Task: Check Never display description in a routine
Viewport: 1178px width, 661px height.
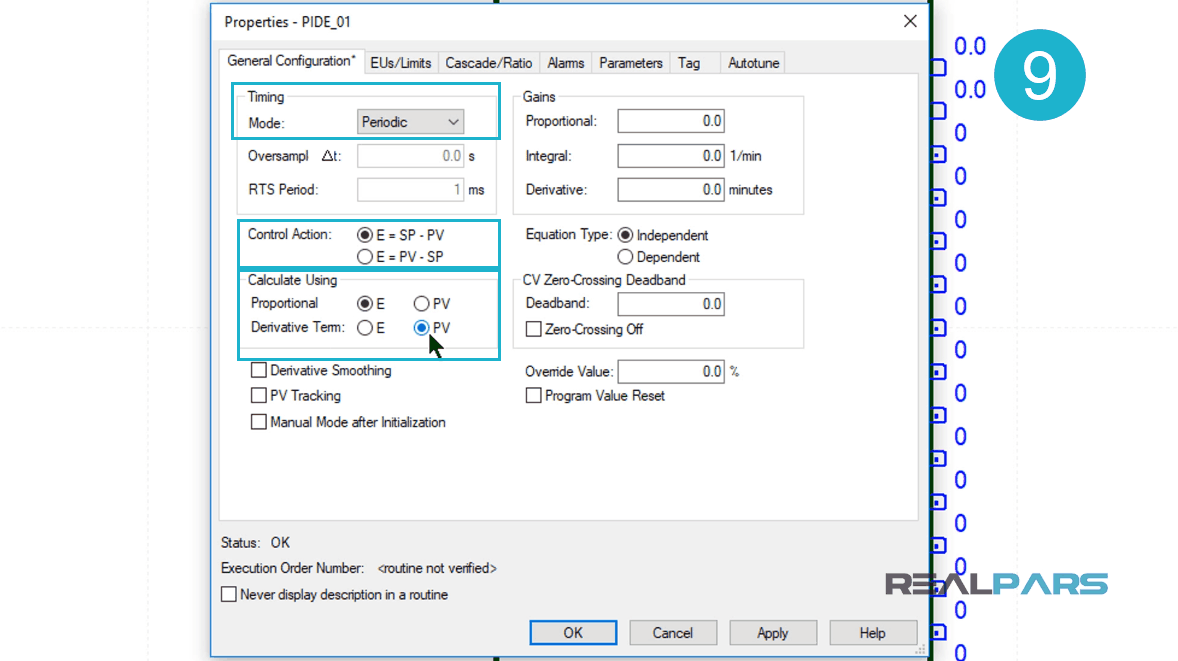Action: 229,594
